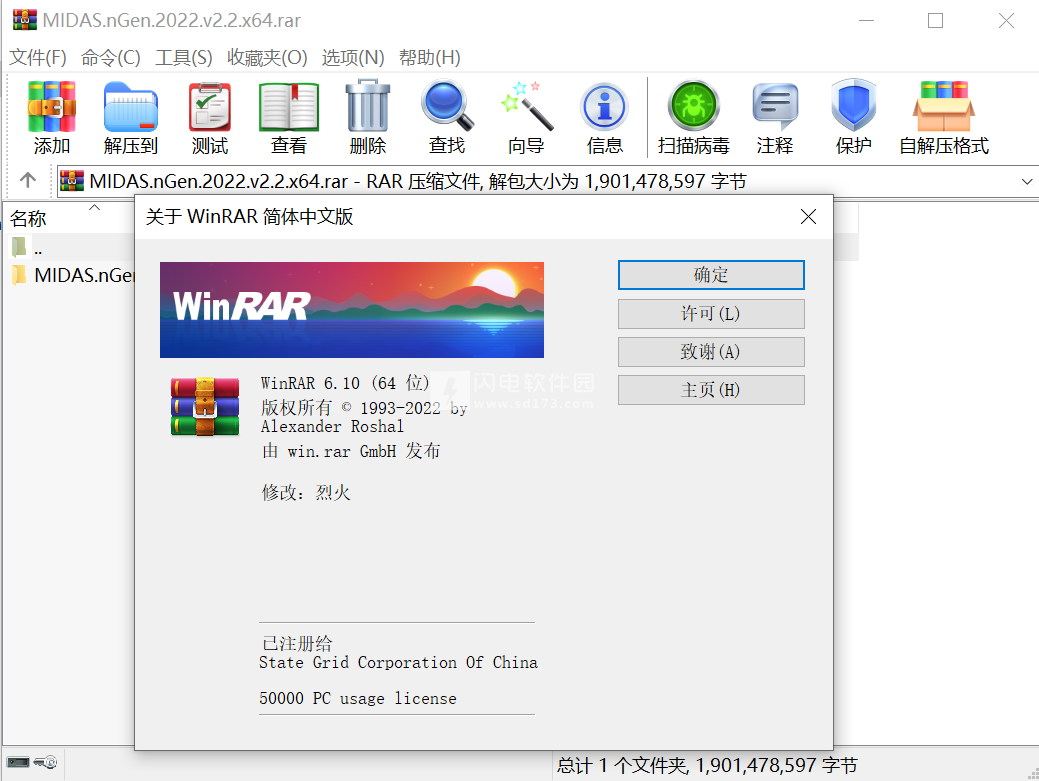Go up one folder level arrow
The height and width of the screenshot is (781, 1039).
pos(28,180)
